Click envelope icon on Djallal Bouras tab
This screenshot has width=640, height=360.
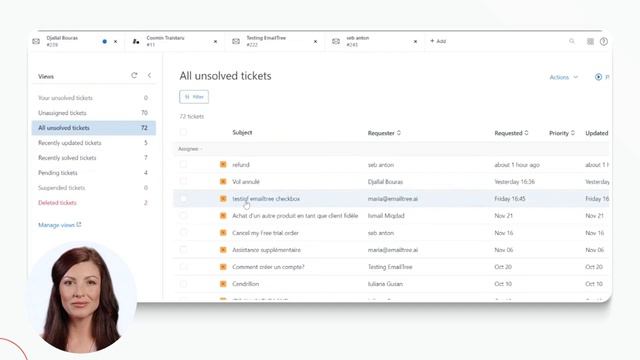point(36,41)
